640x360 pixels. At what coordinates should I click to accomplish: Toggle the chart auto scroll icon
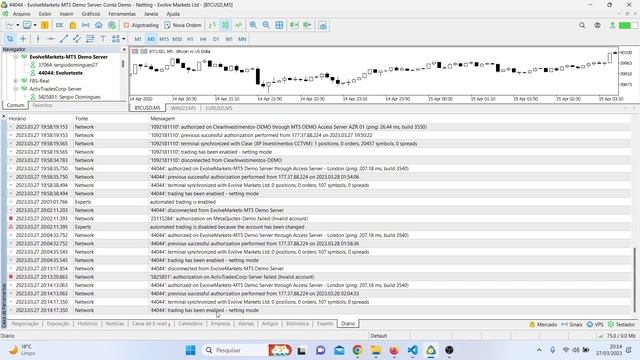(x=294, y=25)
